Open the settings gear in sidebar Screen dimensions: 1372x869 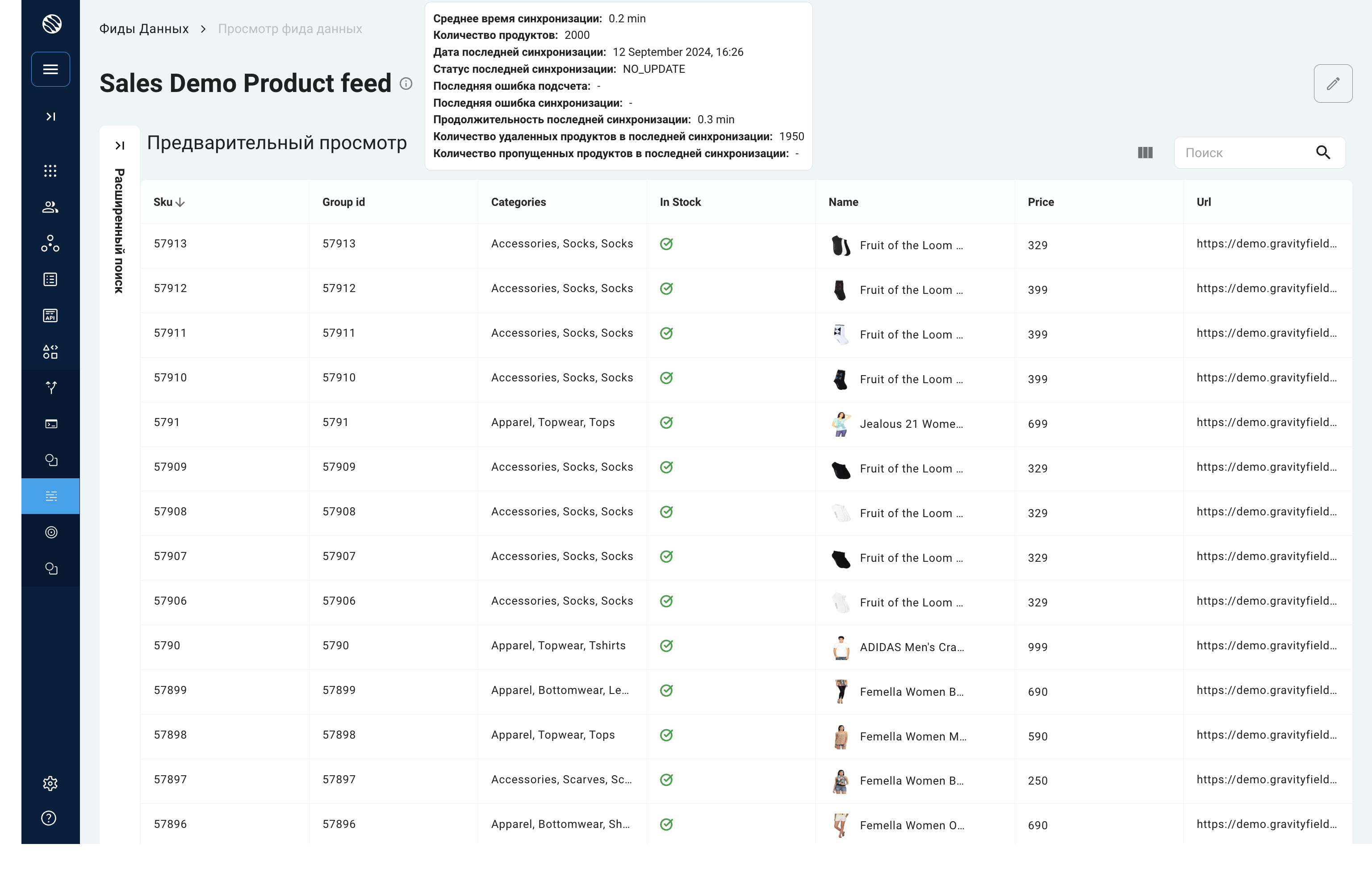tap(50, 783)
